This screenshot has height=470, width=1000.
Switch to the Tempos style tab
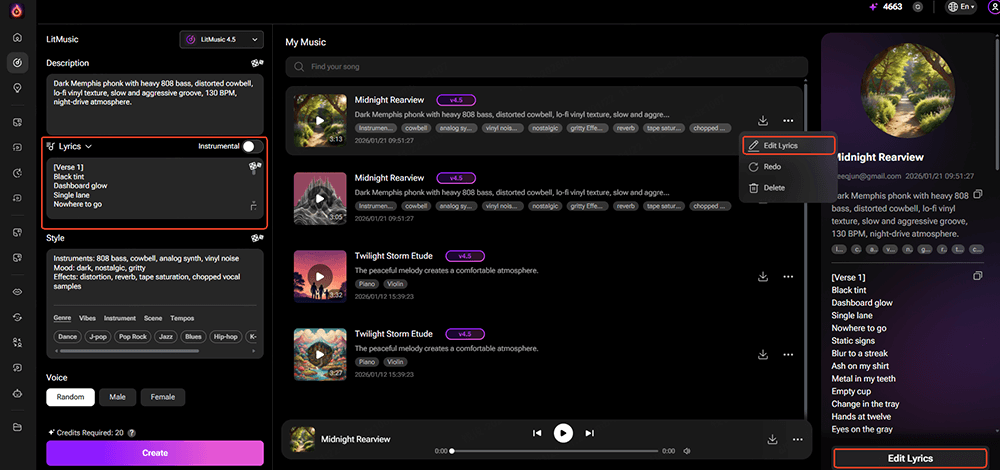click(182, 318)
